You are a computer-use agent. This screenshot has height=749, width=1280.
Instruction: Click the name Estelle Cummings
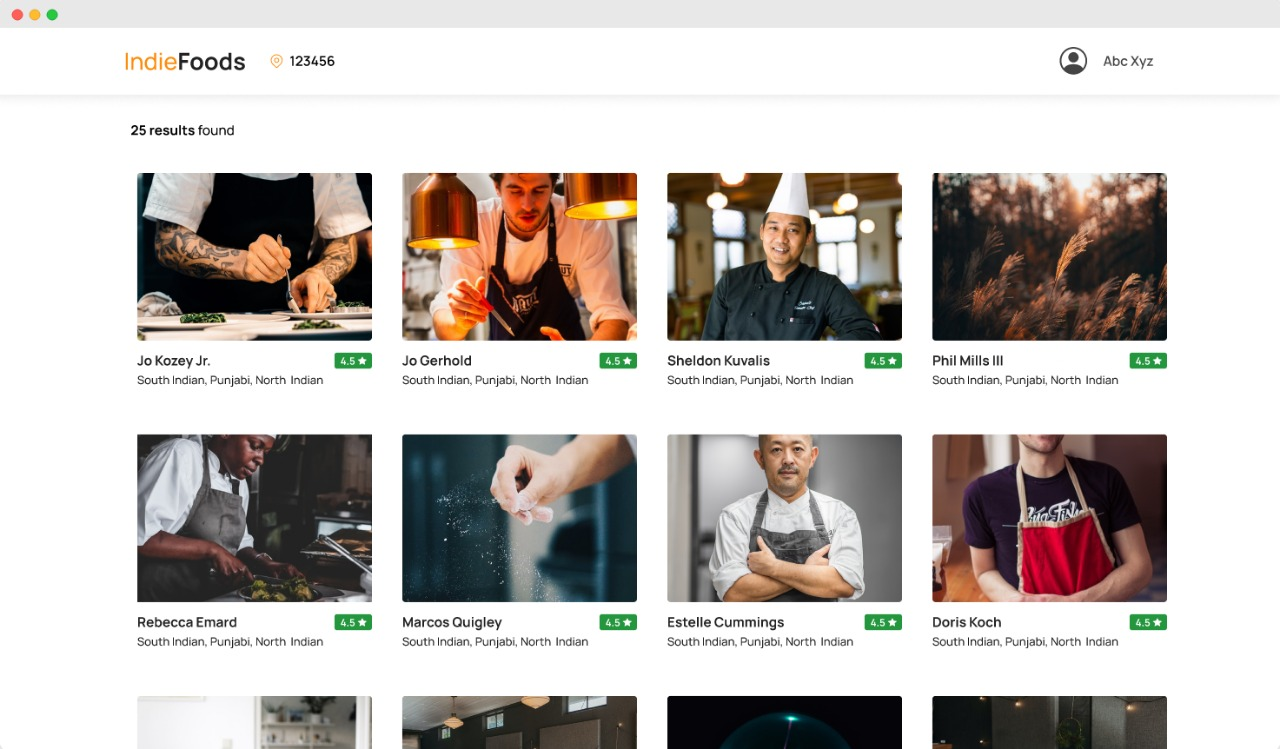click(x=726, y=622)
